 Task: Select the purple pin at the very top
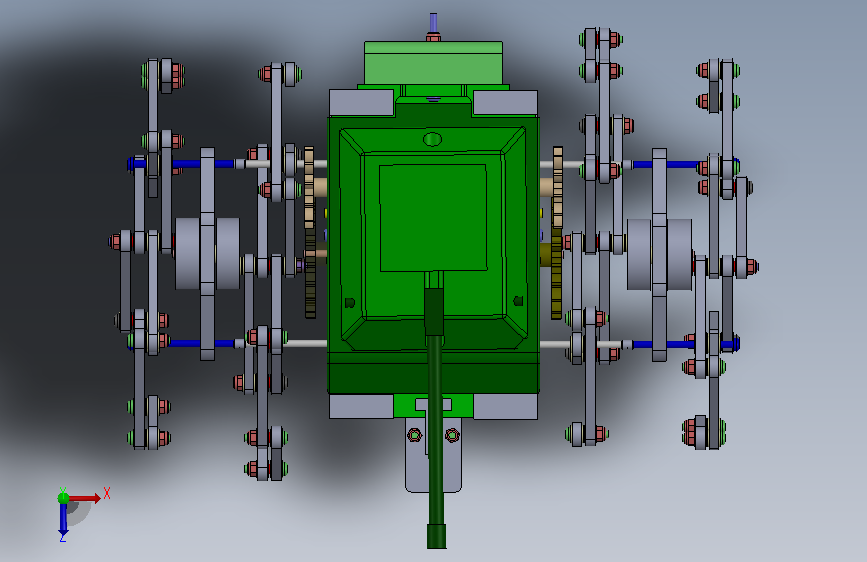tap(433, 24)
